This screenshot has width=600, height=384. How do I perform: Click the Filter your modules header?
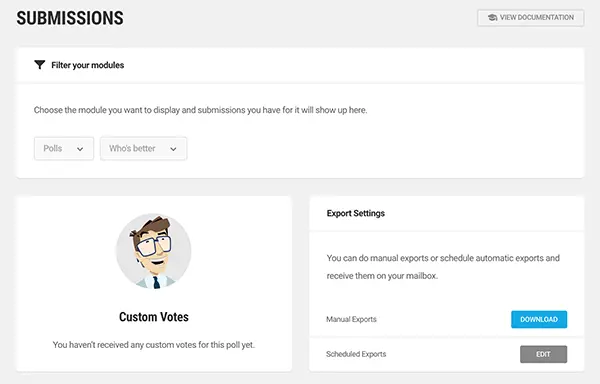(x=88, y=65)
